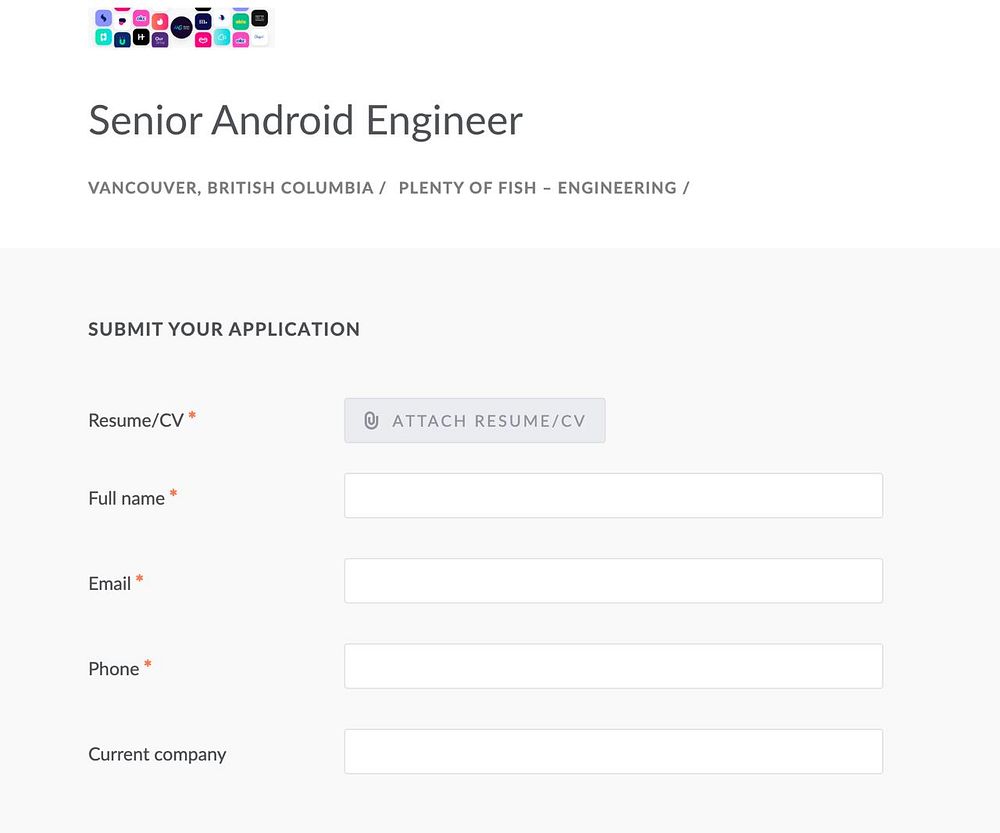Click the Plenty of Fish – Engineering team text
The image size is (1000, 833).
(538, 188)
